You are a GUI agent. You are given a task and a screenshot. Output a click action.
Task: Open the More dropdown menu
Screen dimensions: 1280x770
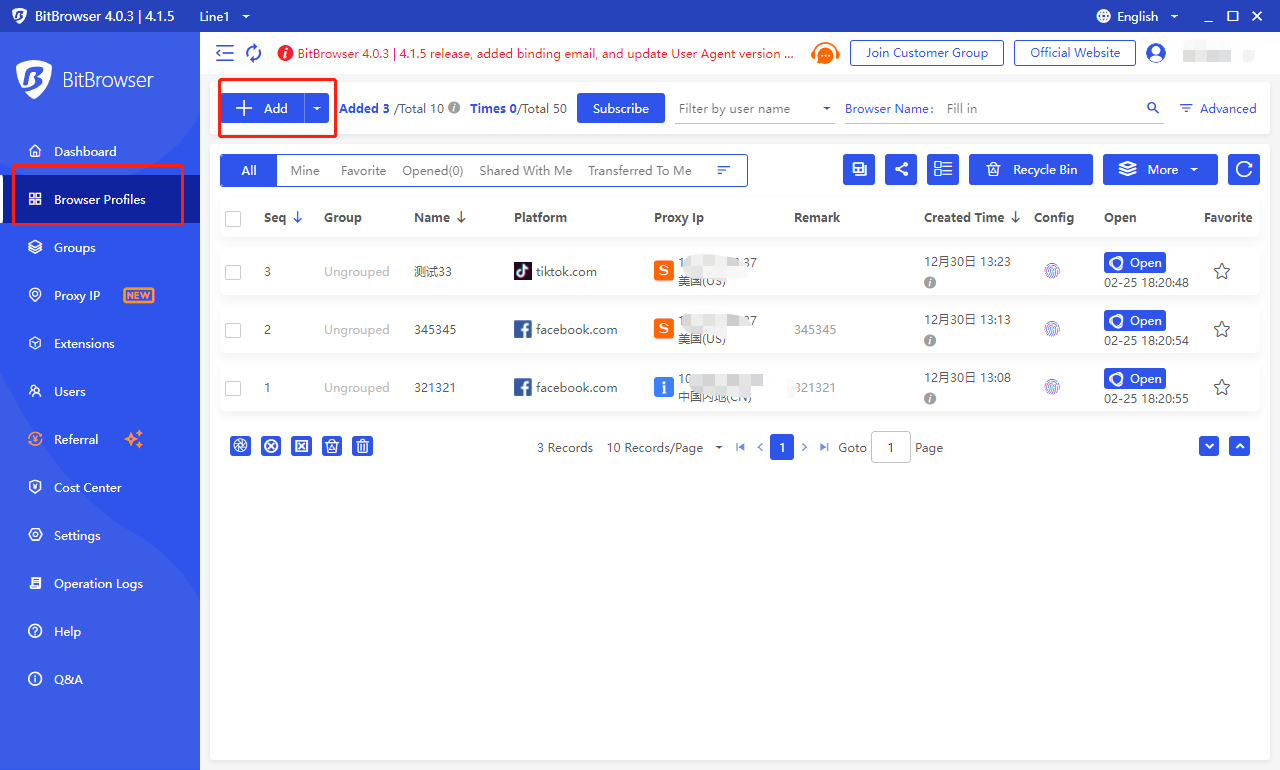click(x=1160, y=170)
